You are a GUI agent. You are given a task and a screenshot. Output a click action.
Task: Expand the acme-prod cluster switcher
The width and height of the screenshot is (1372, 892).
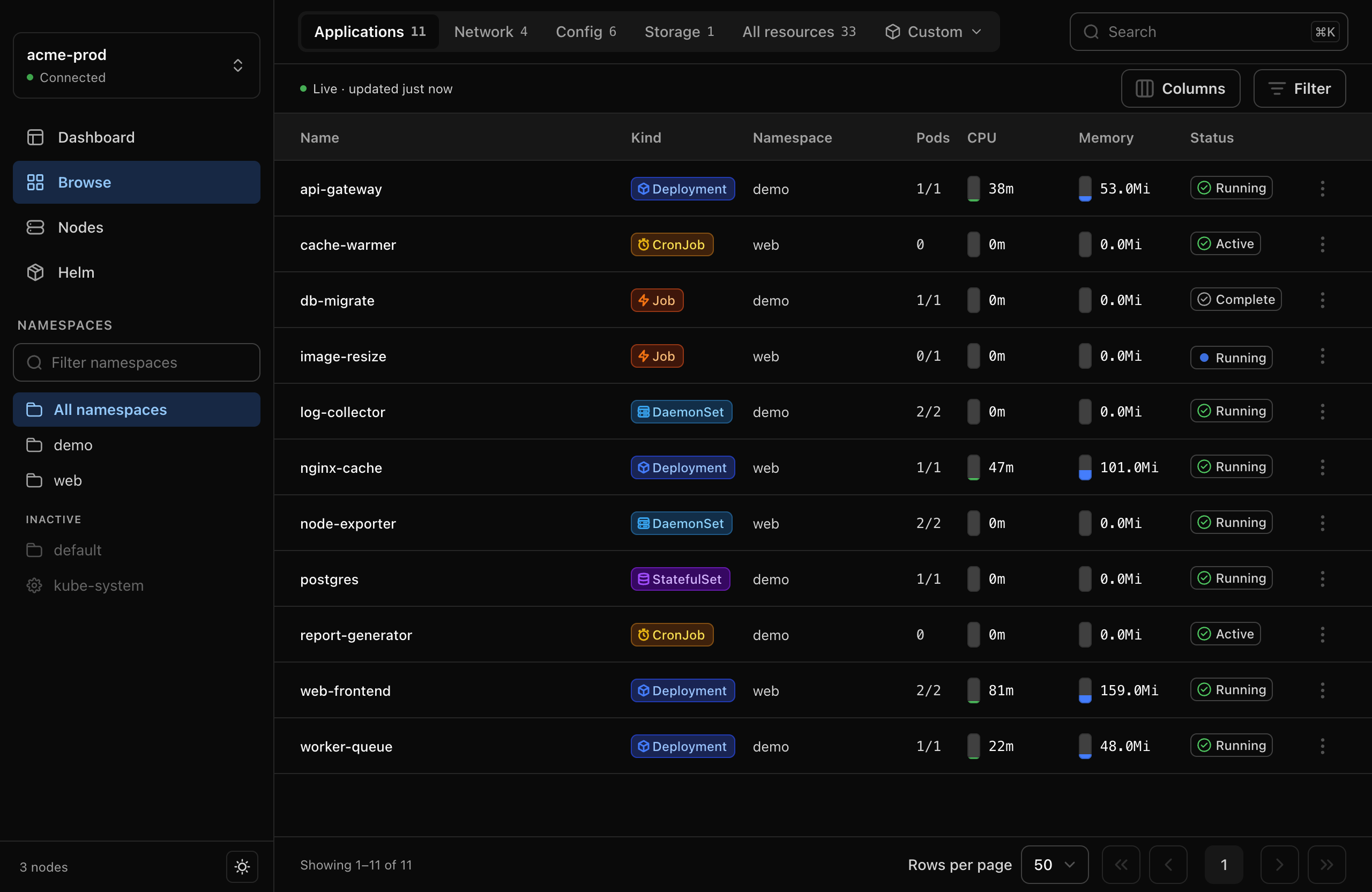[137, 65]
